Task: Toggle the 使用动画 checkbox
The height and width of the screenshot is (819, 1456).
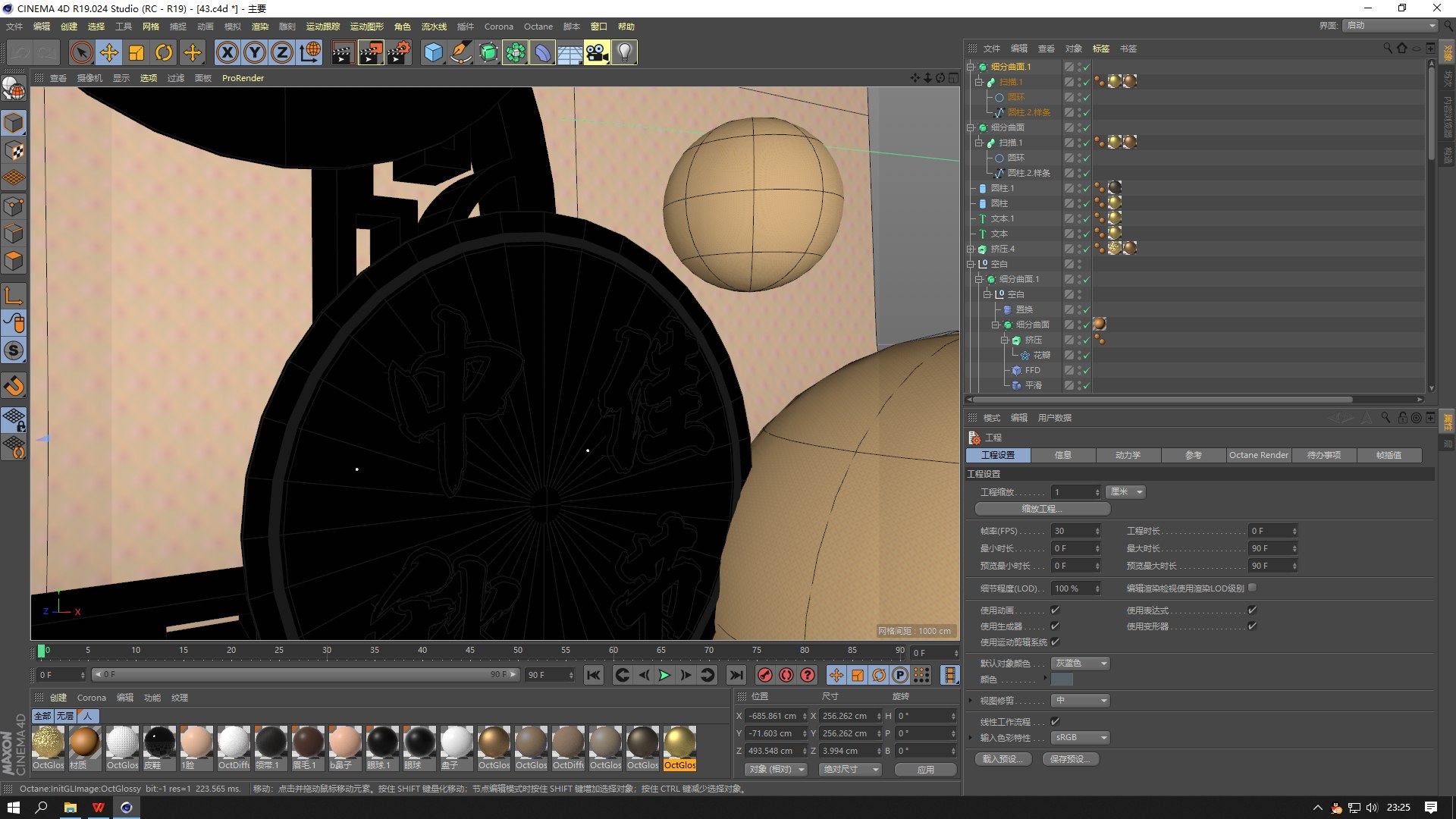Action: (x=1055, y=610)
